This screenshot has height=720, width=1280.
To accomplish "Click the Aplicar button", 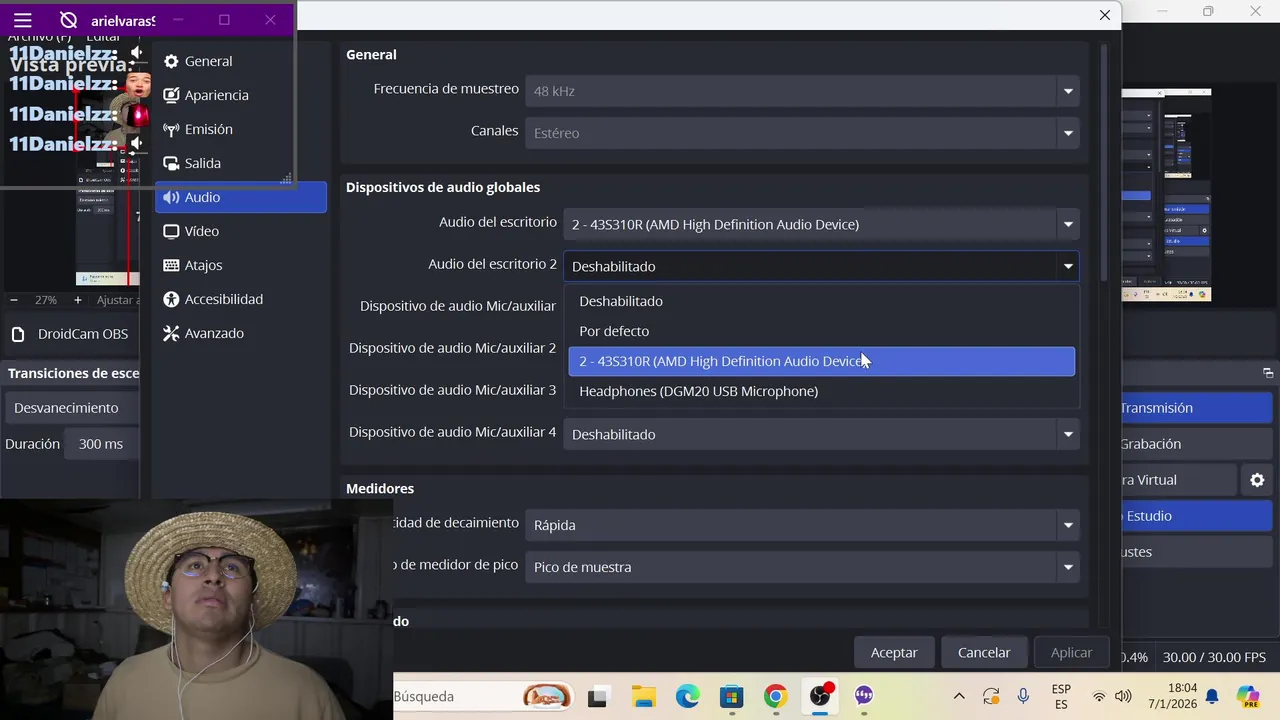I will 1071,652.
